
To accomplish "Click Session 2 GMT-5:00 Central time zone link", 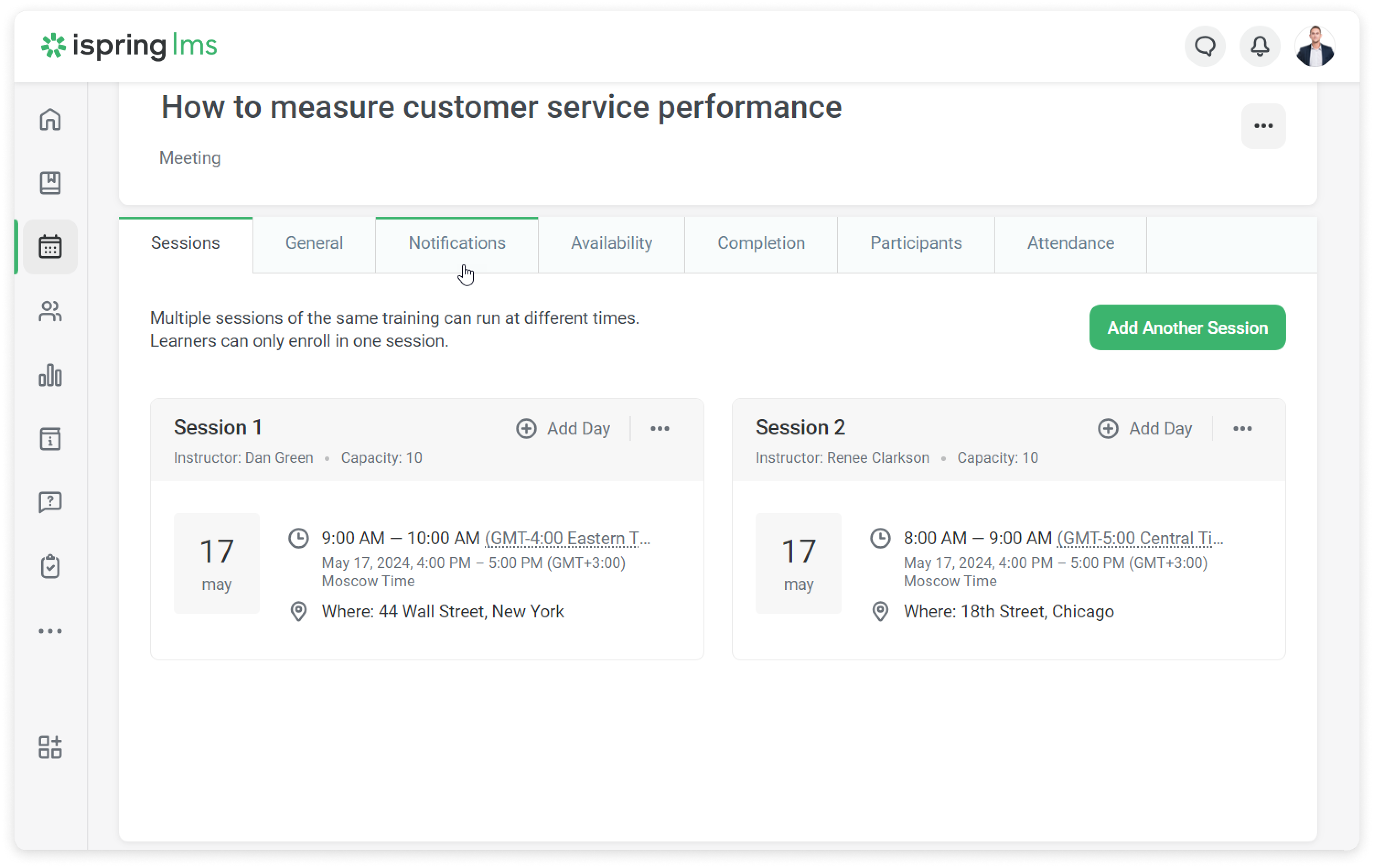I will 1139,538.
